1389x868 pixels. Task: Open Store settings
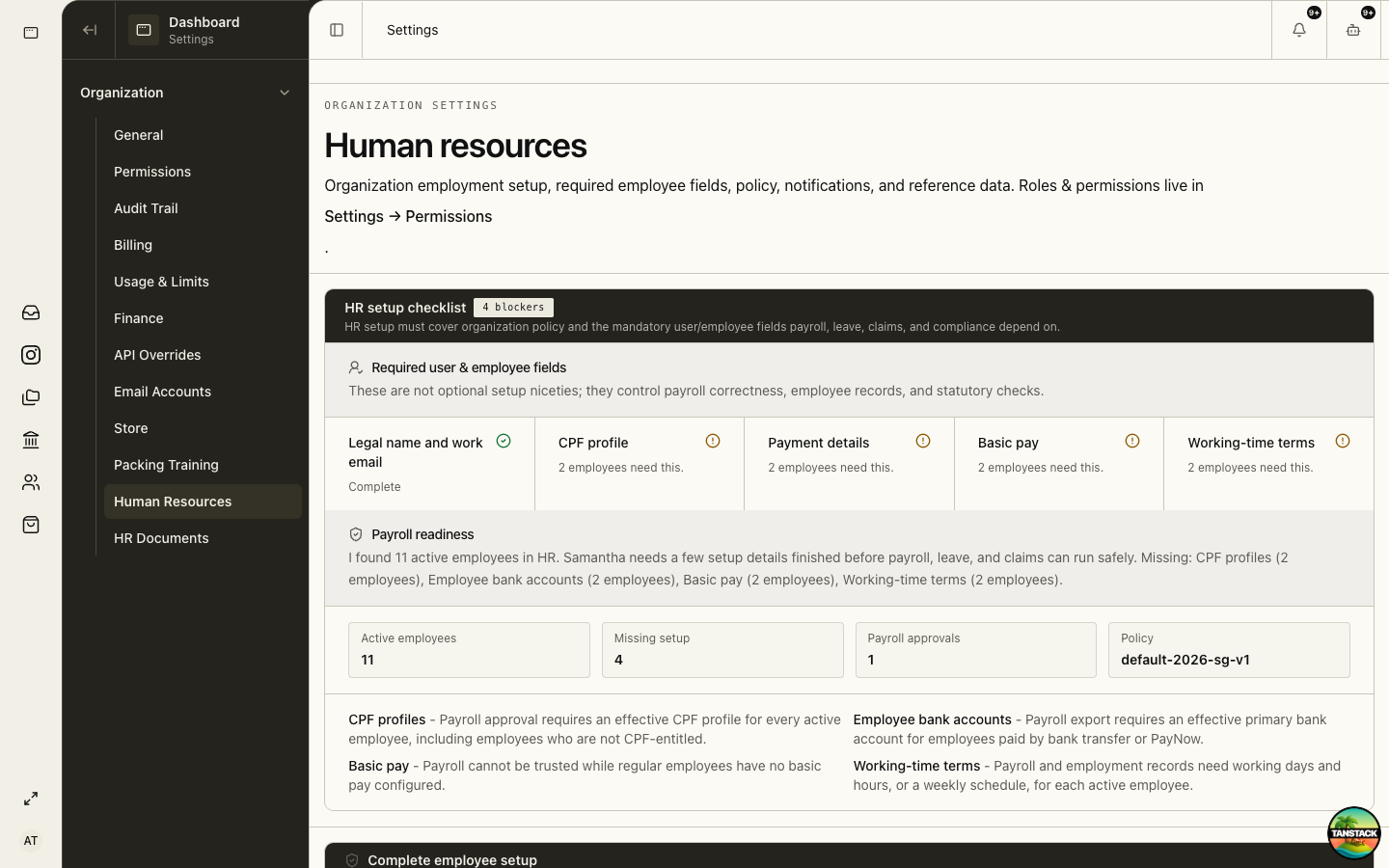203,428
